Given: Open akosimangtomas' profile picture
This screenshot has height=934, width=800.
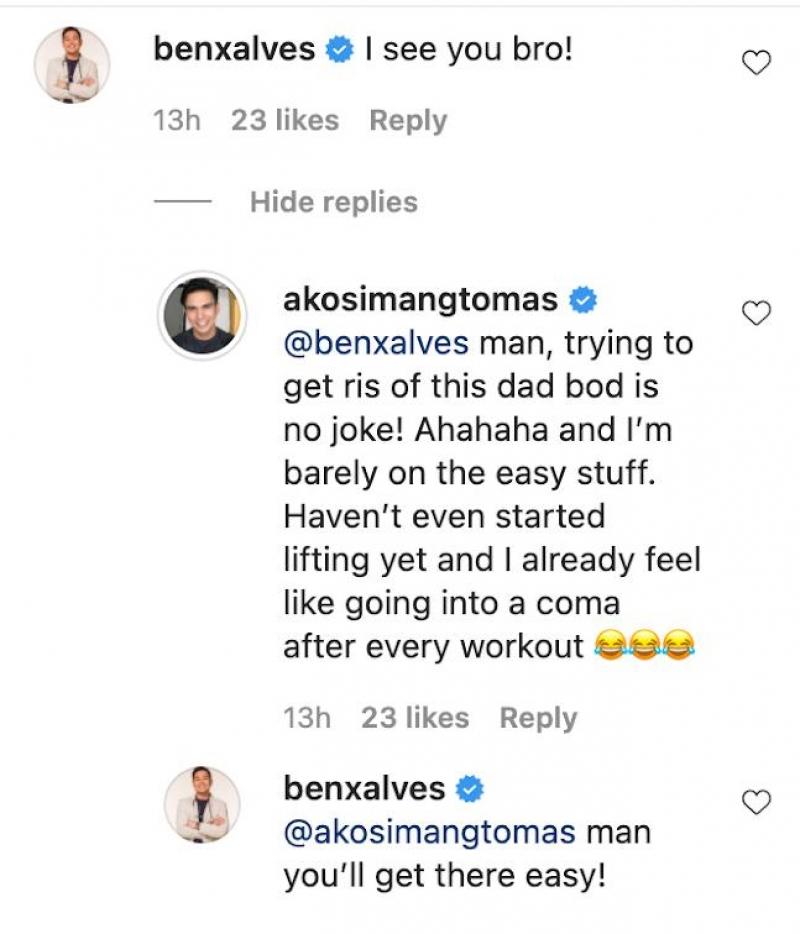Looking at the screenshot, I should coord(201,315).
